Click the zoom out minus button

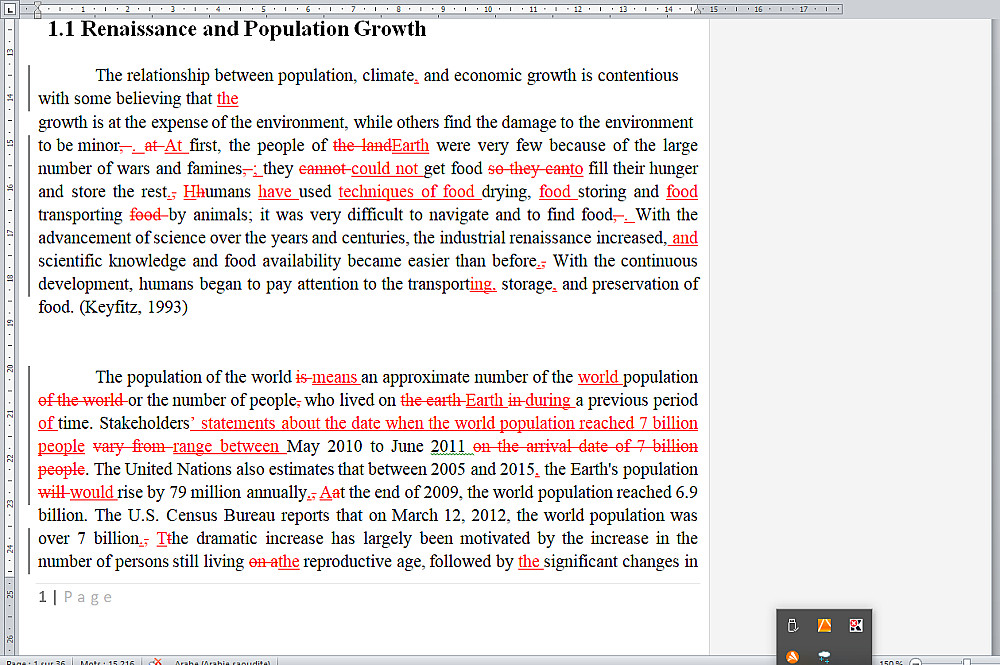pos(916,662)
